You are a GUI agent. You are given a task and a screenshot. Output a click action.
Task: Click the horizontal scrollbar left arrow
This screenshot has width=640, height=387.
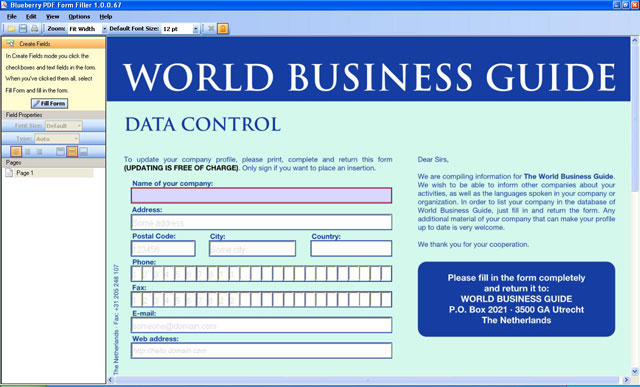pyautogui.click(x=111, y=380)
